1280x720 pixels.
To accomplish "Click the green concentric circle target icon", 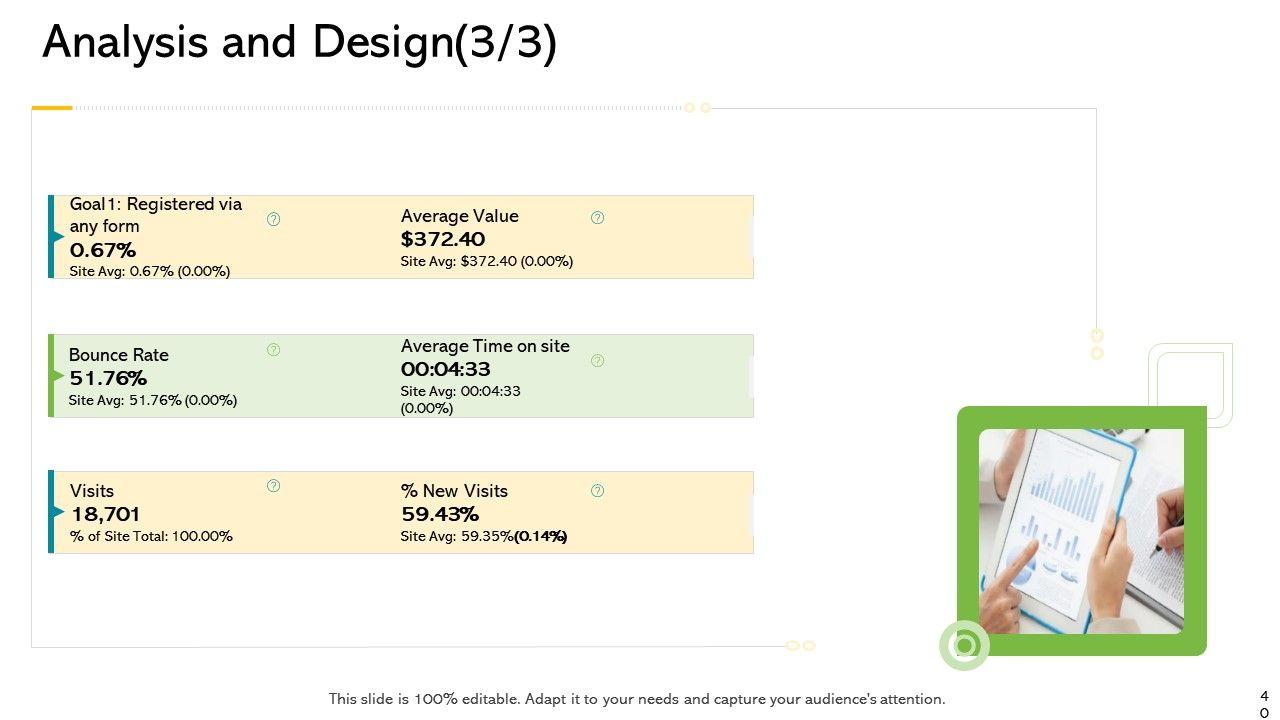I will tap(964, 645).
